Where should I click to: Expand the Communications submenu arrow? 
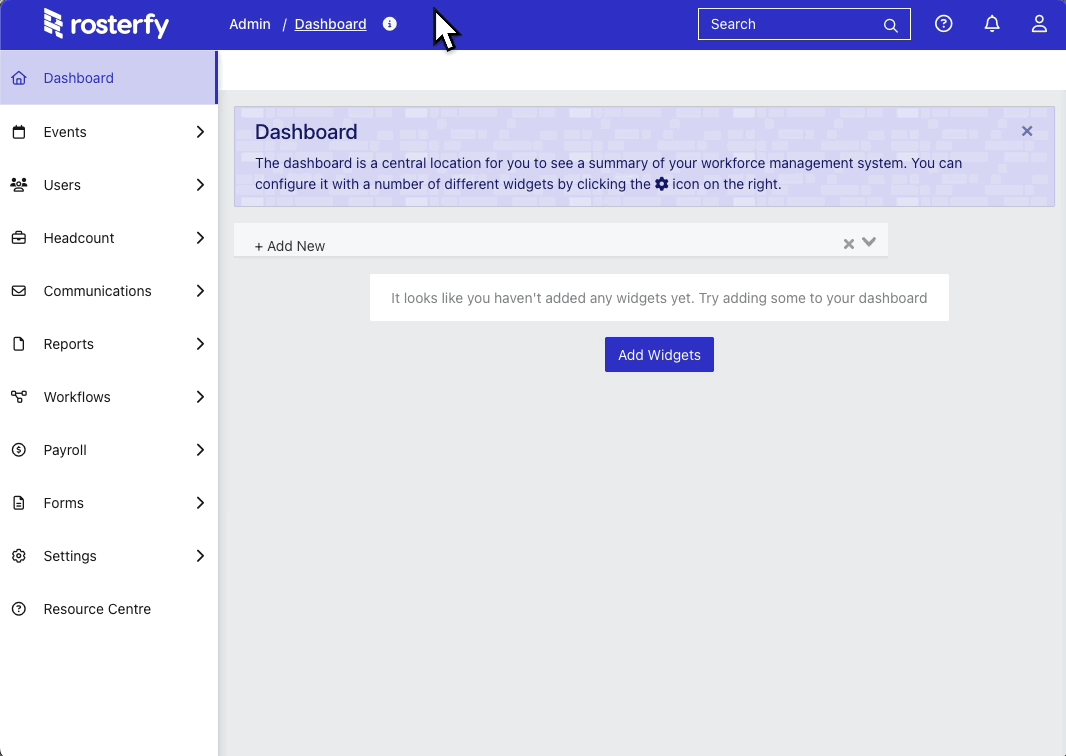tap(200, 291)
